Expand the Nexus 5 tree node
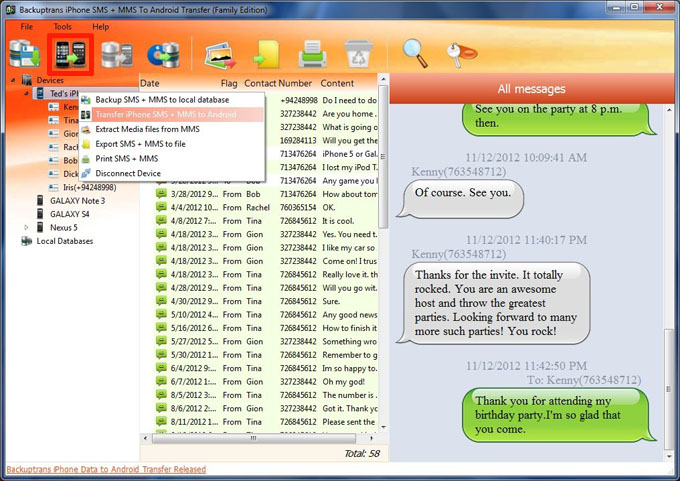This screenshot has width=680, height=481. click(x=26, y=227)
